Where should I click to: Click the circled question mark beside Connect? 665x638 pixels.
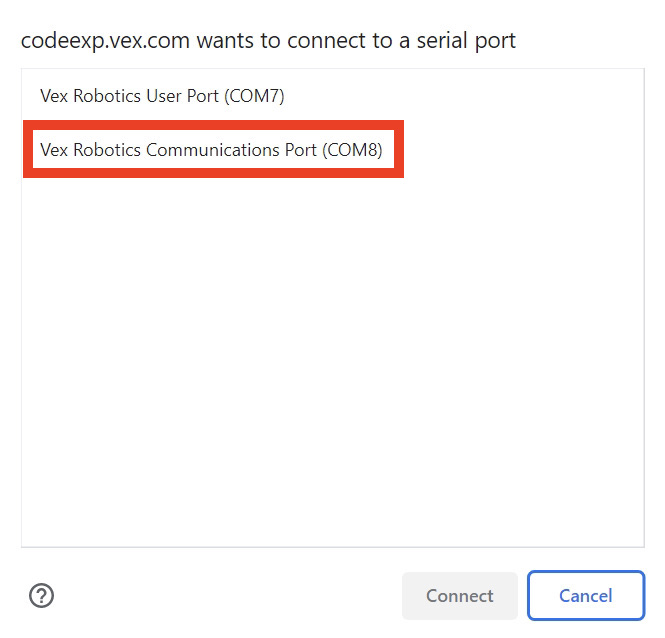(x=41, y=596)
